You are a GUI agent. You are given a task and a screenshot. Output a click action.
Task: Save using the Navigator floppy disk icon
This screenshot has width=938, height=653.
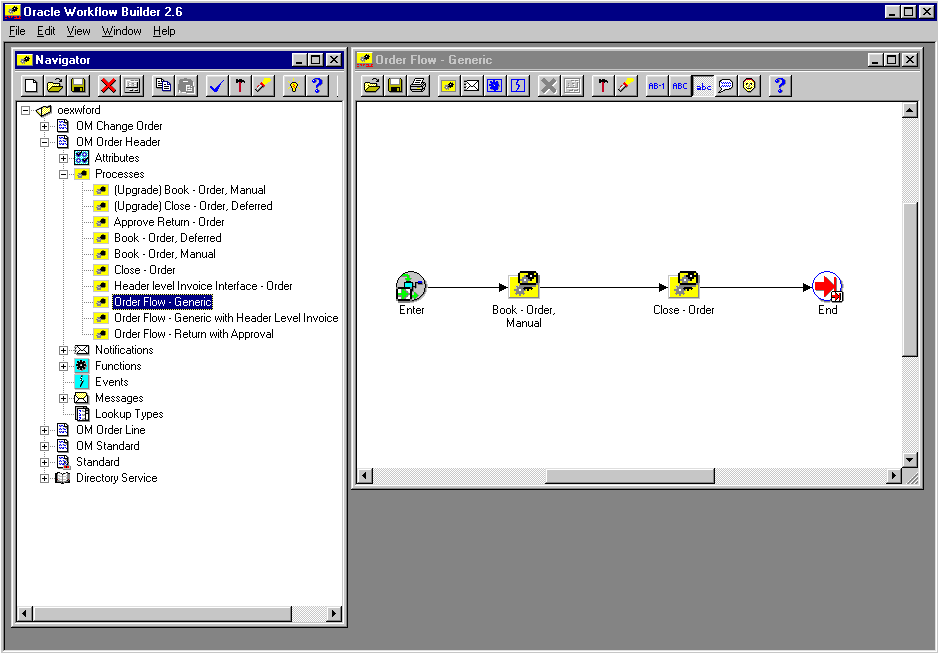[x=78, y=86]
